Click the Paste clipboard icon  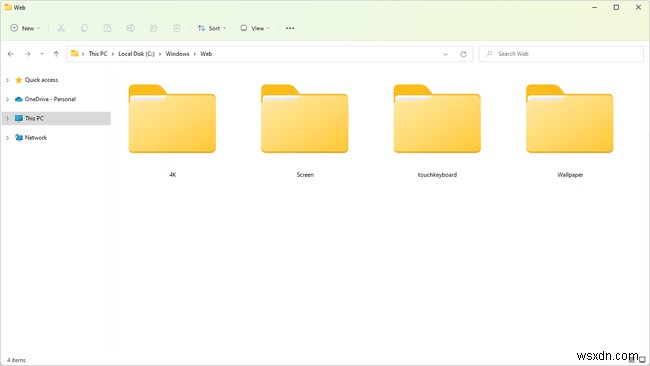pos(107,28)
